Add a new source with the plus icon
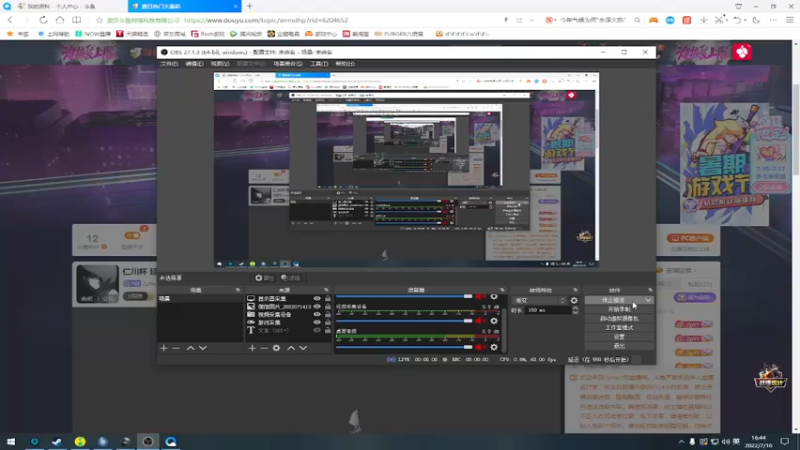The image size is (800, 450). [252, 348]
